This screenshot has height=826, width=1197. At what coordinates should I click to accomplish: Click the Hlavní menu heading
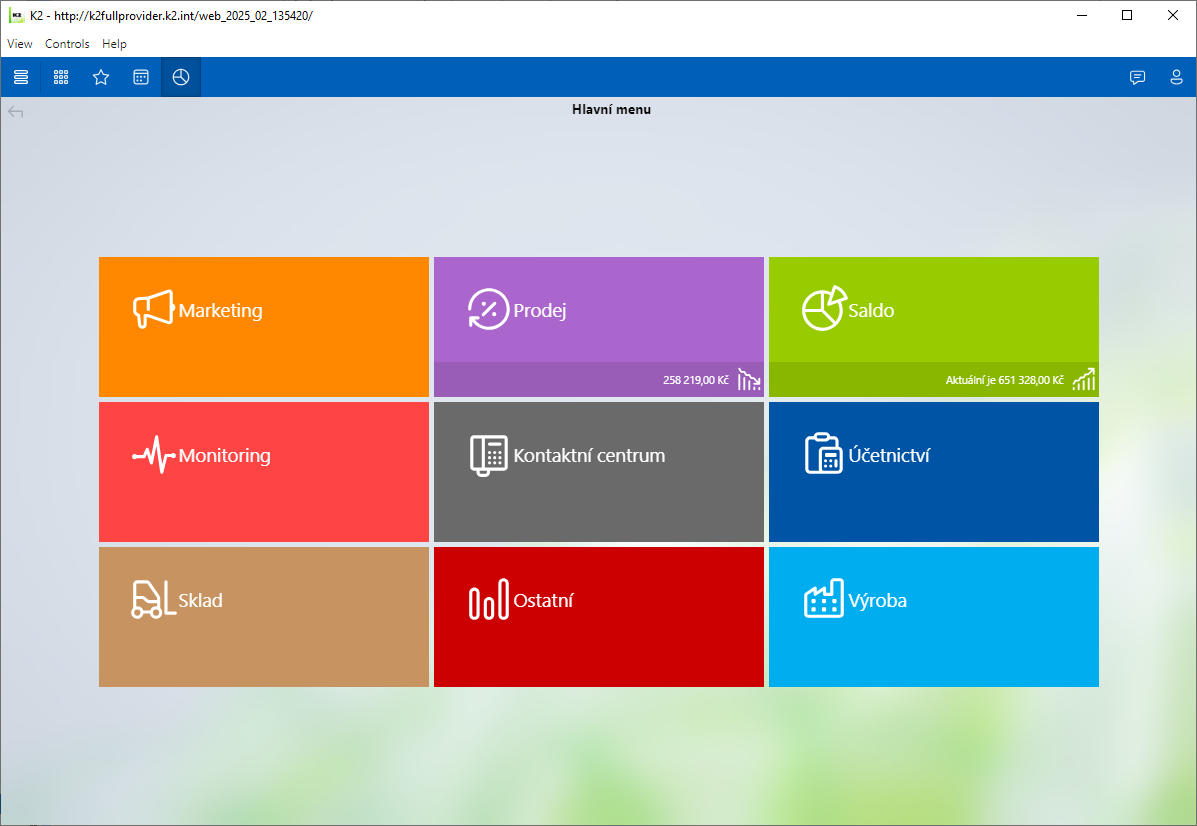coord(611,109)
